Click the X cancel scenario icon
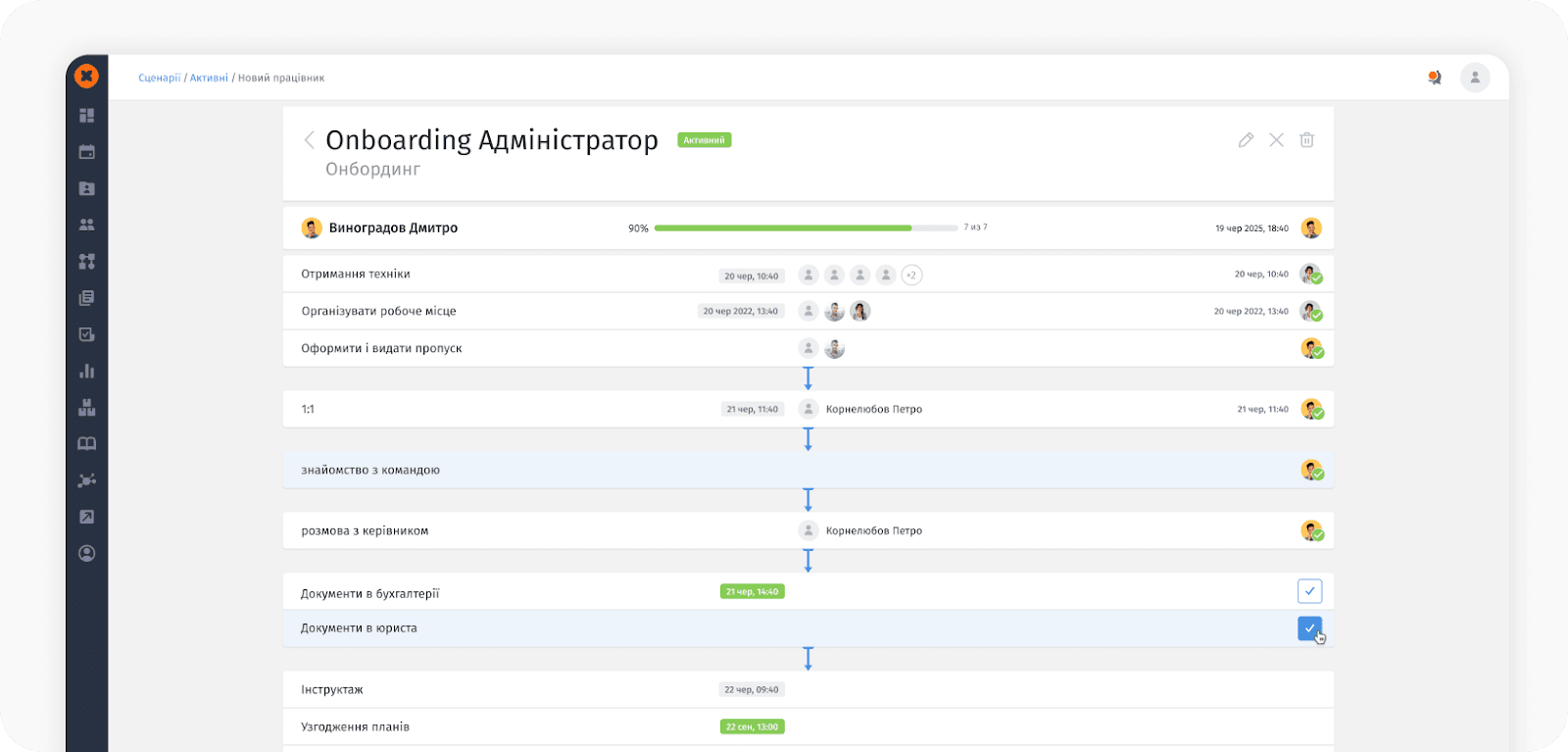The image size is (1568, 752). (x=1276, y=140)
